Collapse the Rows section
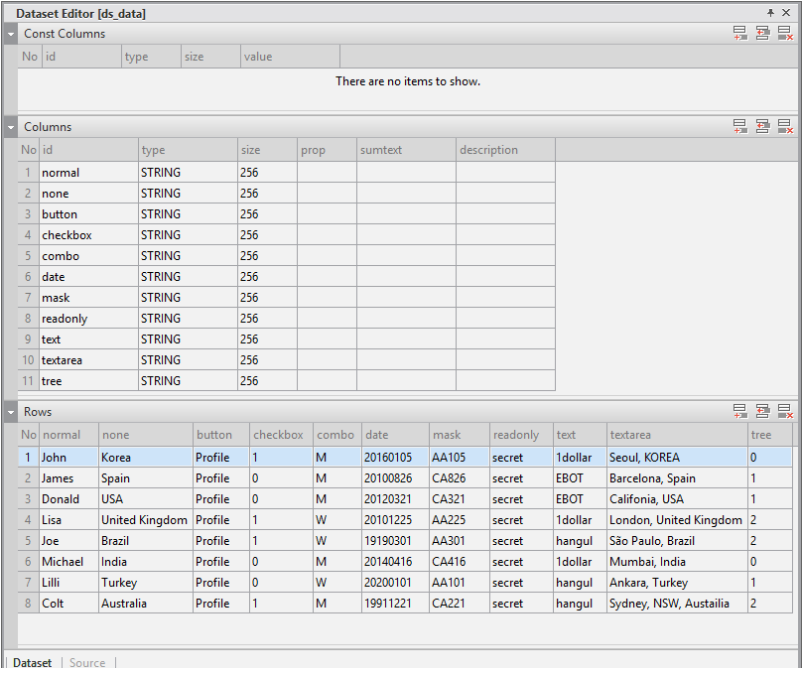 click(x=11, y=412)
